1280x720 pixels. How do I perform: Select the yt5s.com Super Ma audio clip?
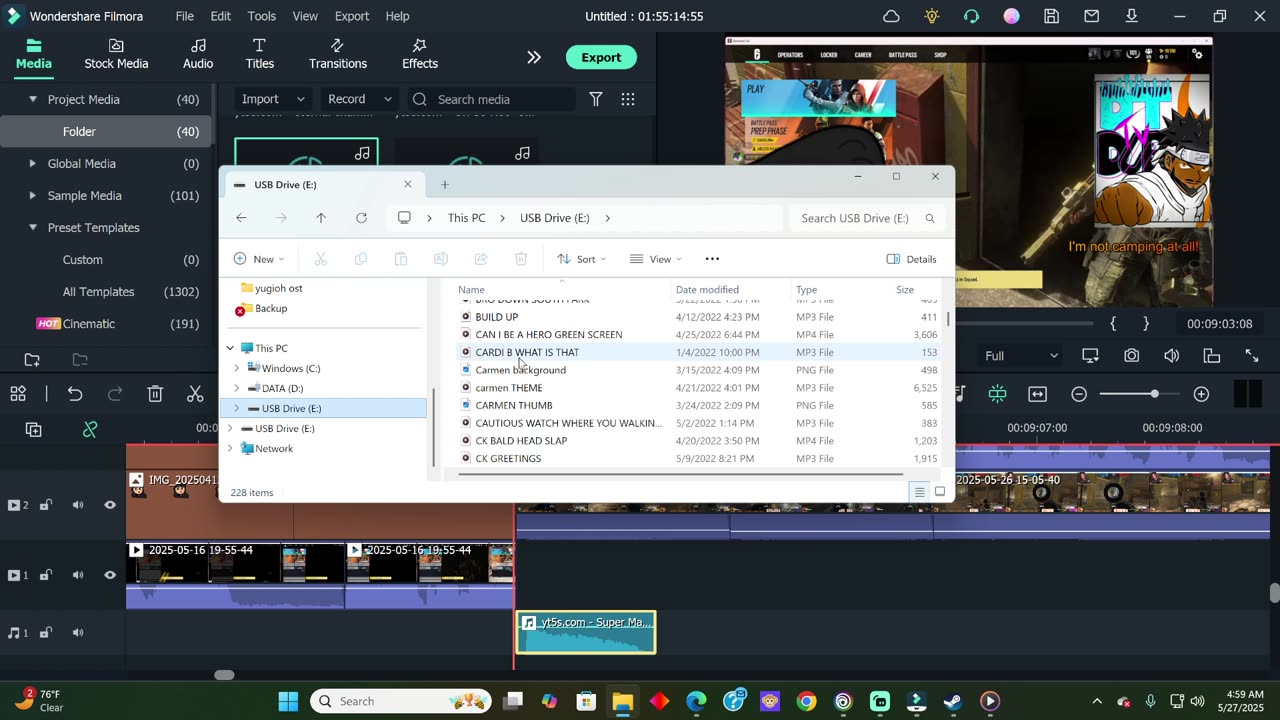pos(586,633)
